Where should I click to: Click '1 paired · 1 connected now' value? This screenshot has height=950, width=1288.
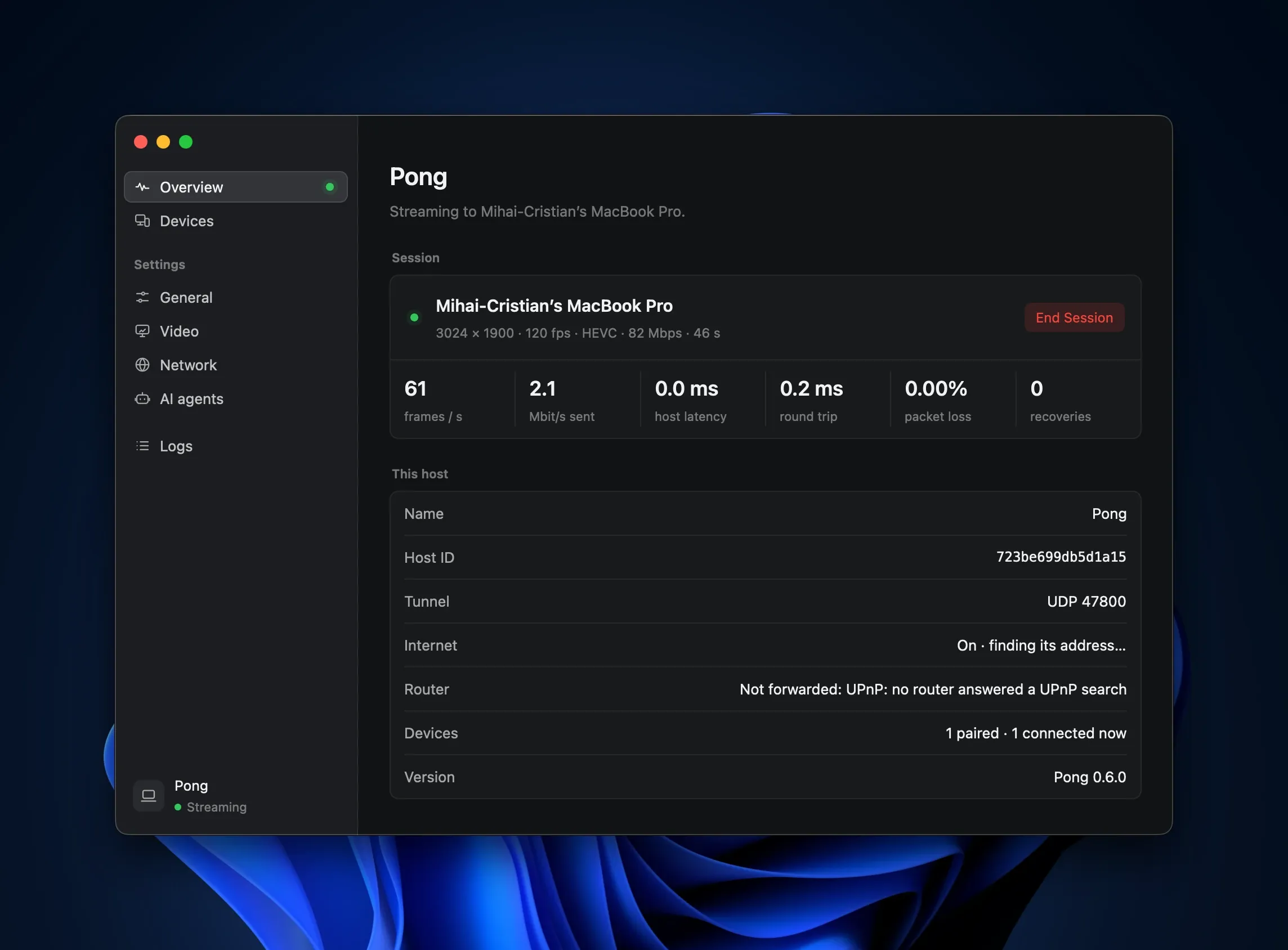click(x=1035, y=733)
